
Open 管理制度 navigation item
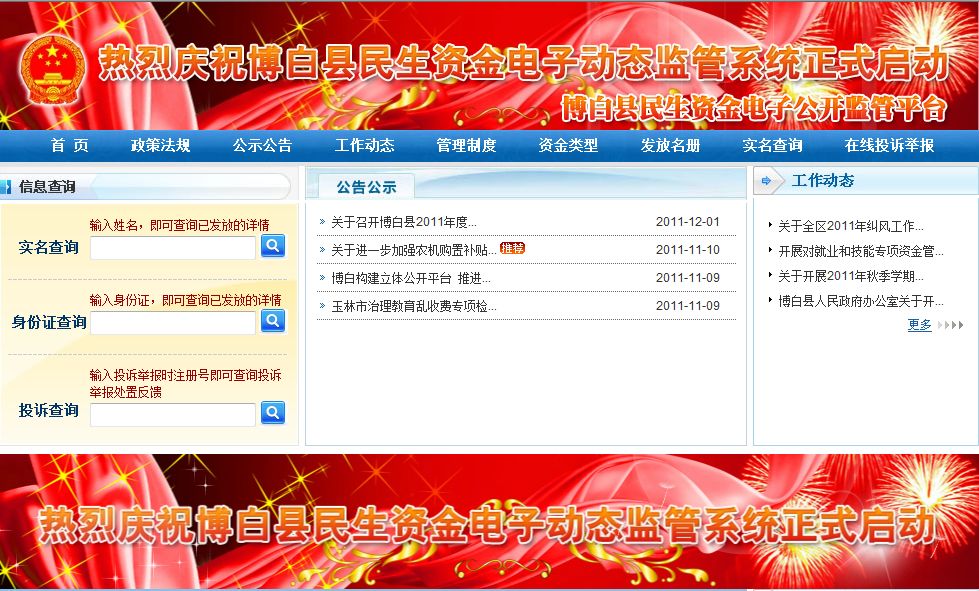(466, 145)
